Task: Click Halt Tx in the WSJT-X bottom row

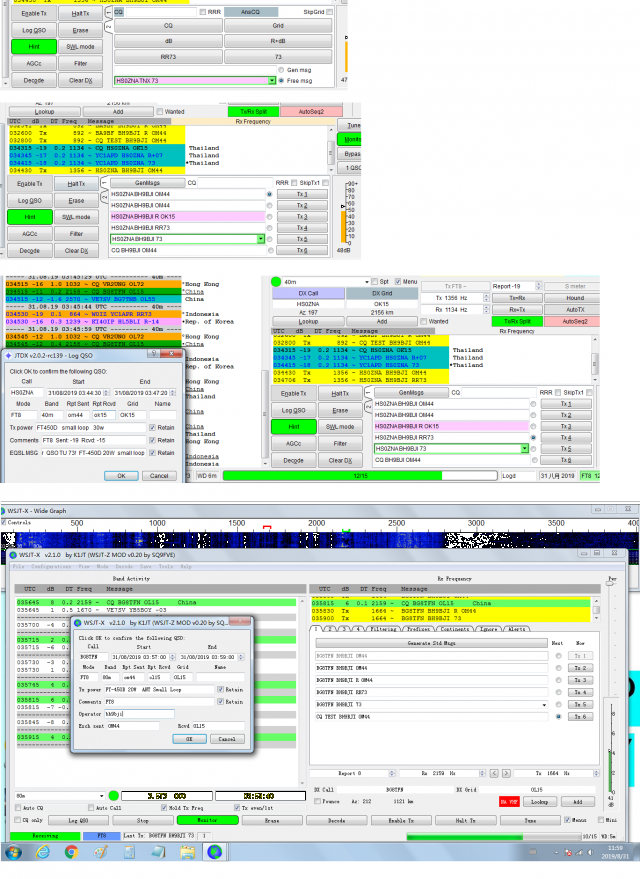Action: coord(465,820)
